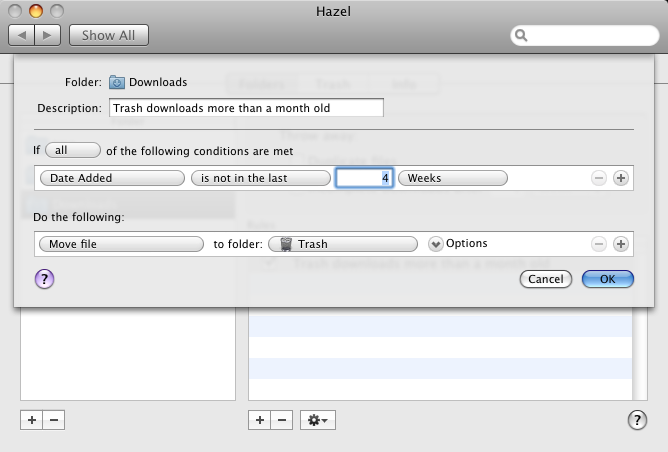Click the number field showing 4
668x452 pixels.
364,178
